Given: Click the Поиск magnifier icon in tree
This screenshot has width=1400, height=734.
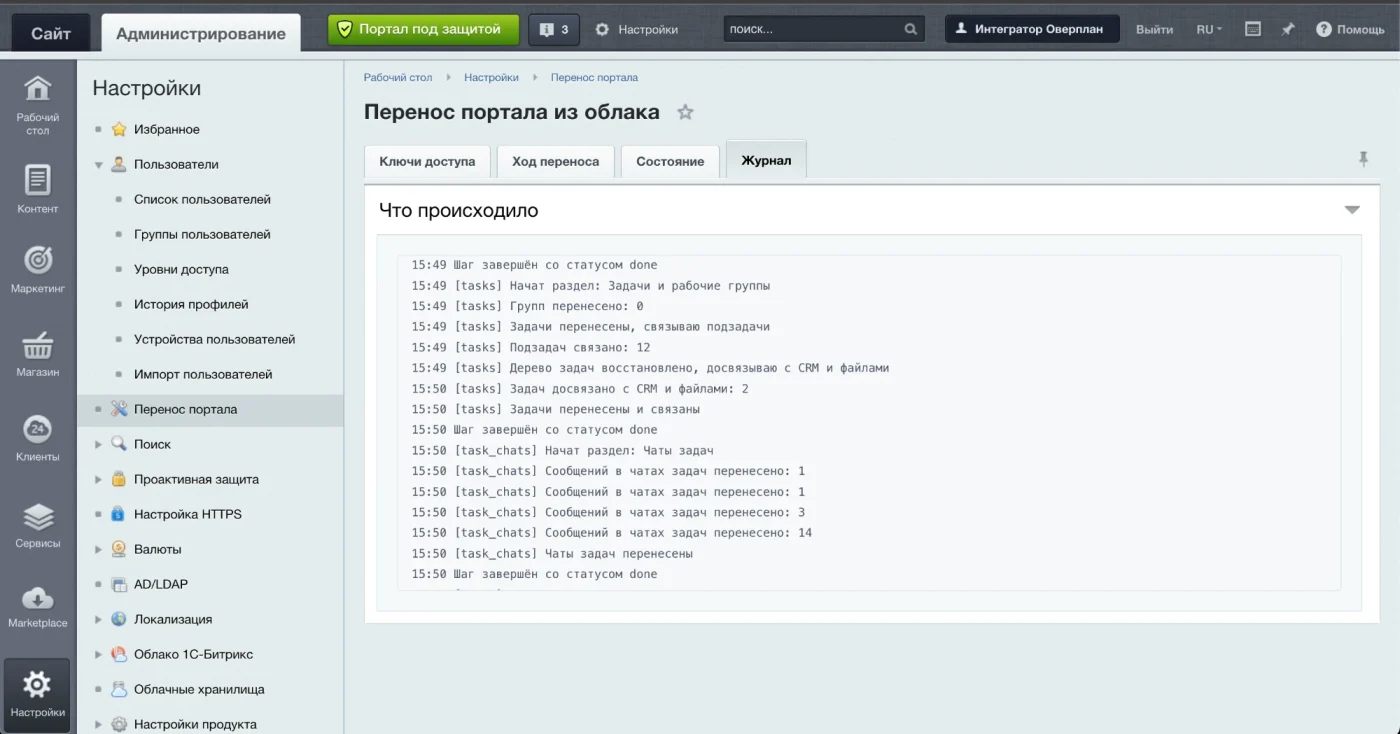Looking at the screenshot, I should (x=119, y=444).
